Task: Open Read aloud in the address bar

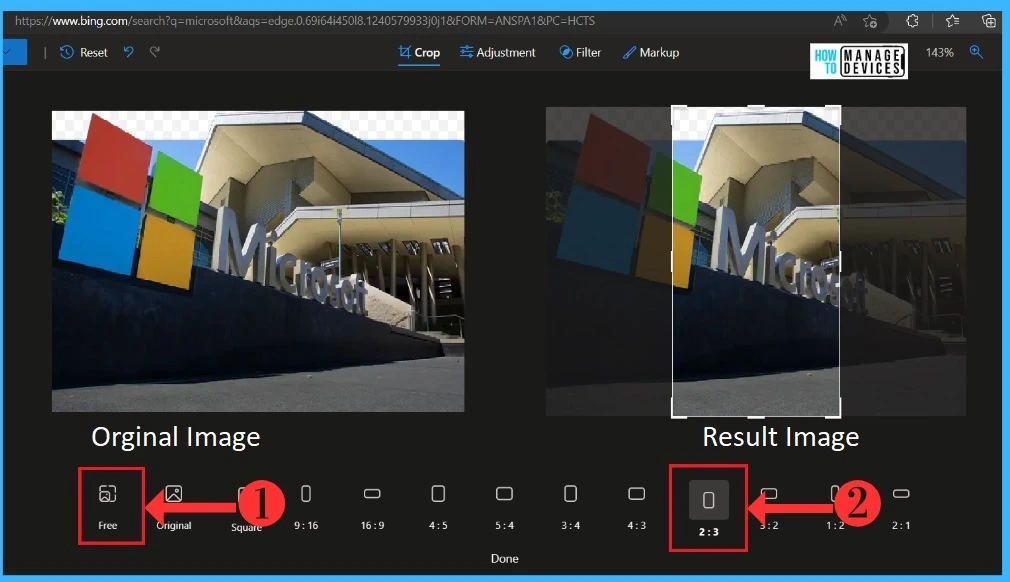Action: [x=840, y=21]
